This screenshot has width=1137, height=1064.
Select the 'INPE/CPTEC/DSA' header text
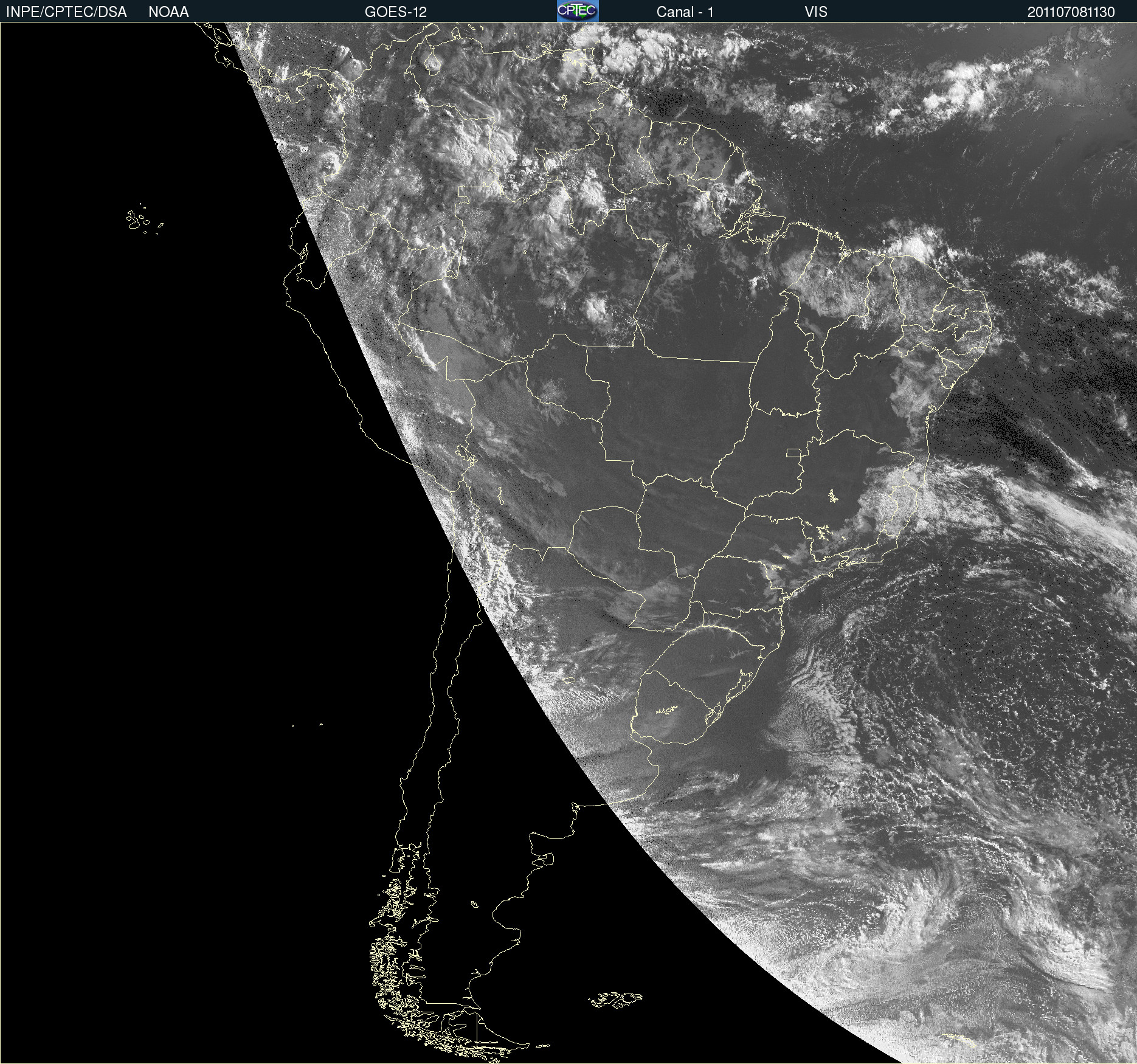[66, 12]
